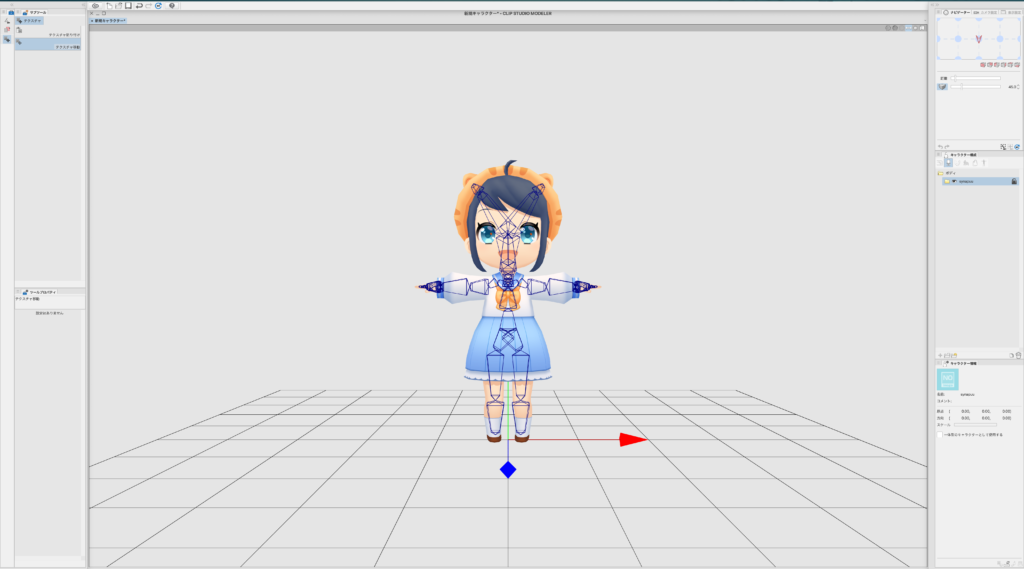1024x569 pixels.
Task: Switch to the 表示設定 tab
Action: (1011, 12)
